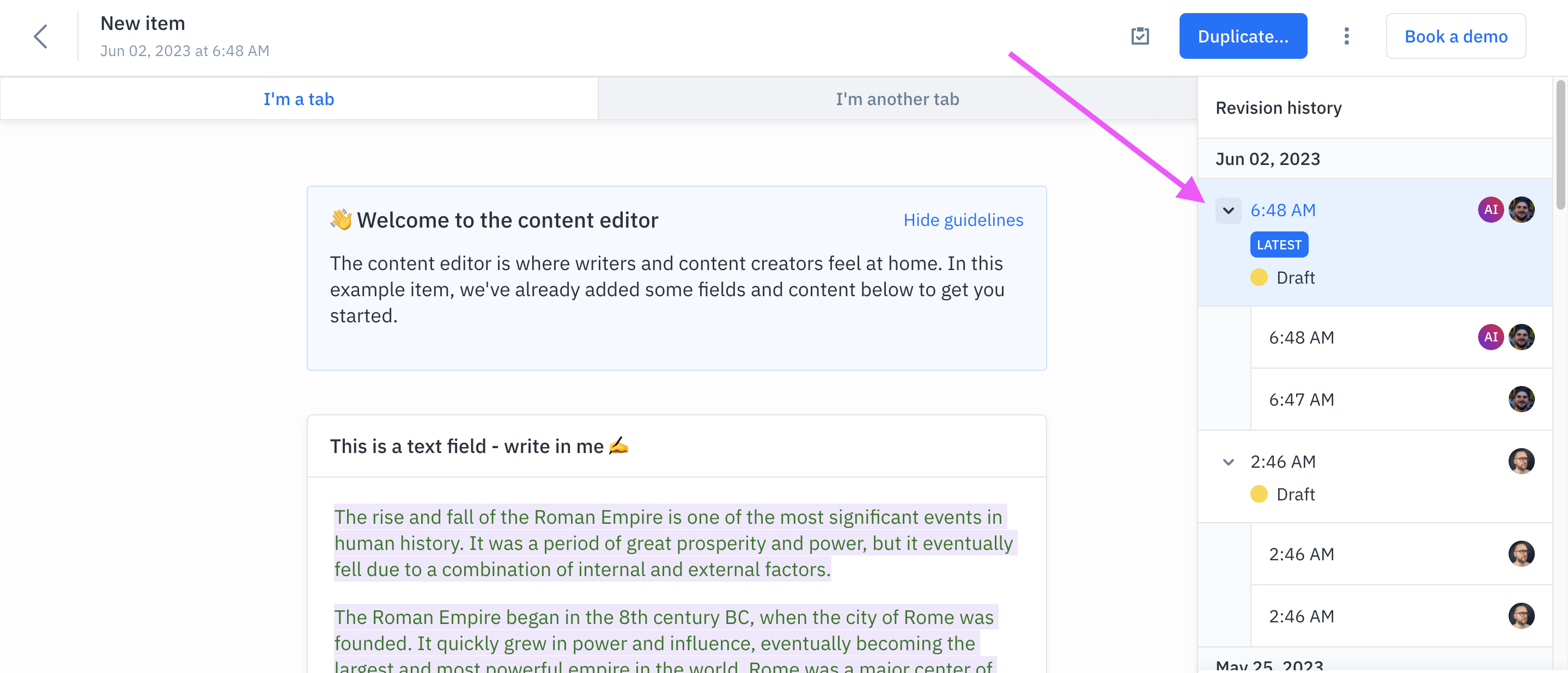Viewport: 1568px width, 673px height.
Task: Click the AI avatar on the LATEST revision
Action: (1490, 210)
